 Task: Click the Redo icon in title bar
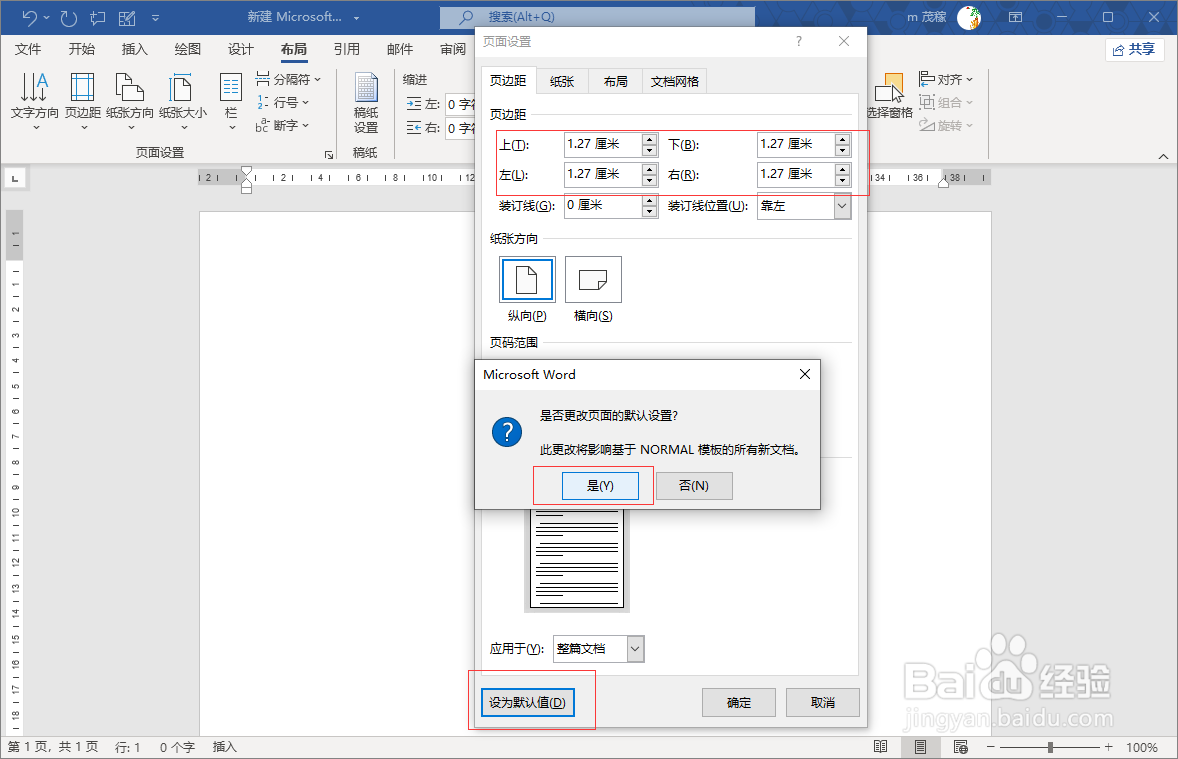tap(68, 17)
